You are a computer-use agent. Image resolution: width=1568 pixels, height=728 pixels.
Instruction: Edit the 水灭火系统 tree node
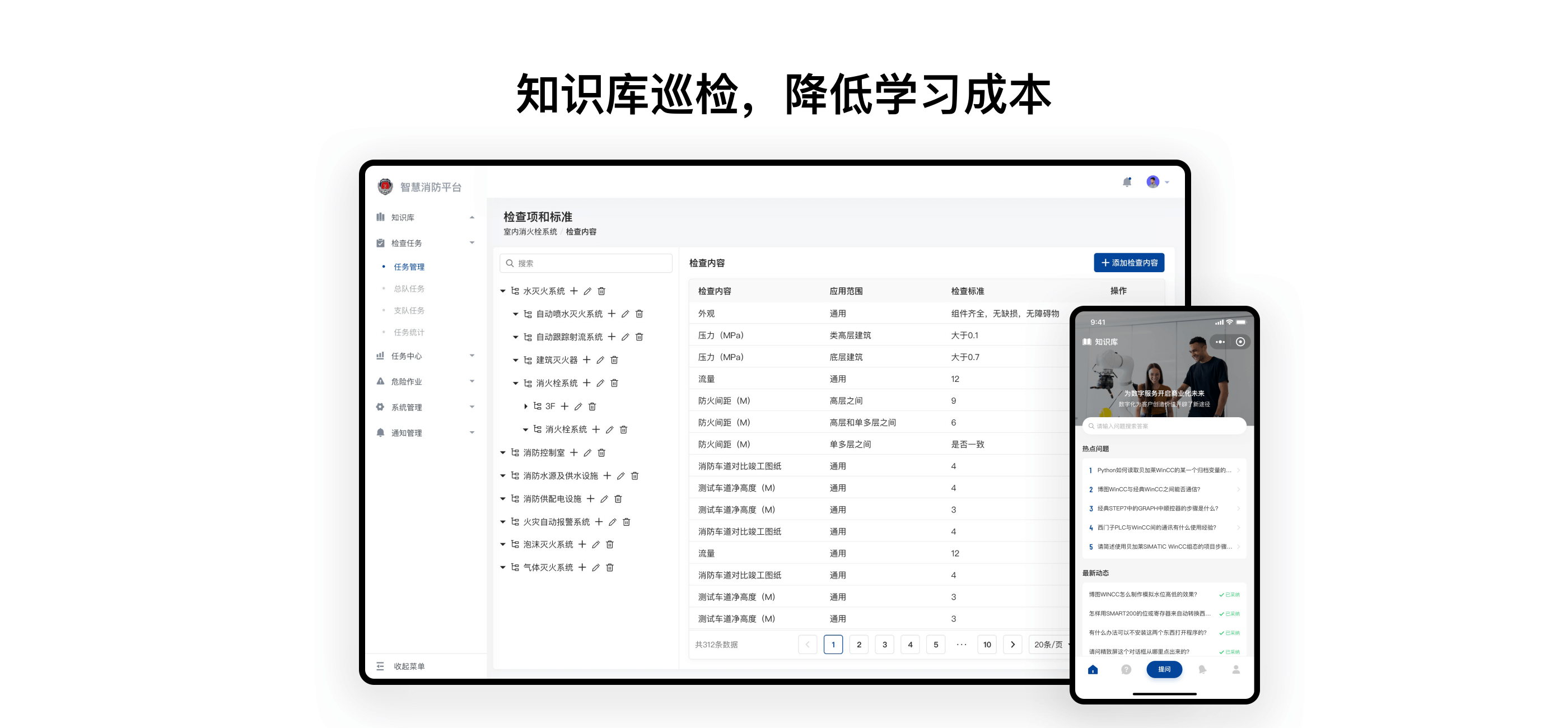[587, 291]
